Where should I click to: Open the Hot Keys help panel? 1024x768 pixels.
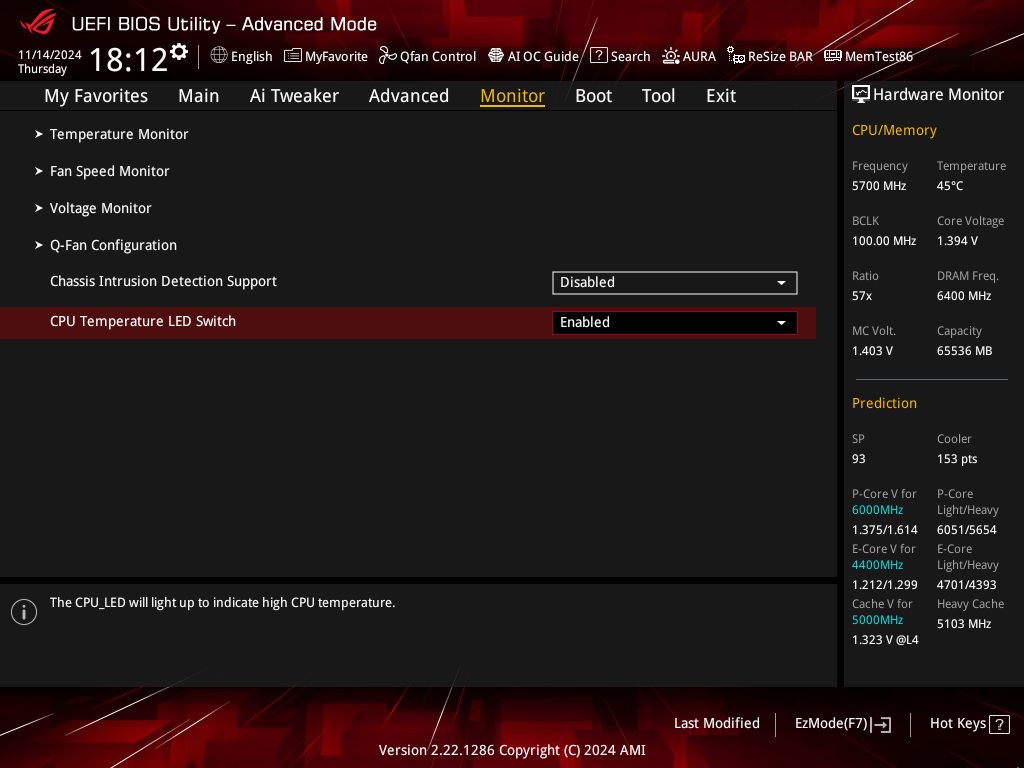pyautogui.click(x=968, y=723)
